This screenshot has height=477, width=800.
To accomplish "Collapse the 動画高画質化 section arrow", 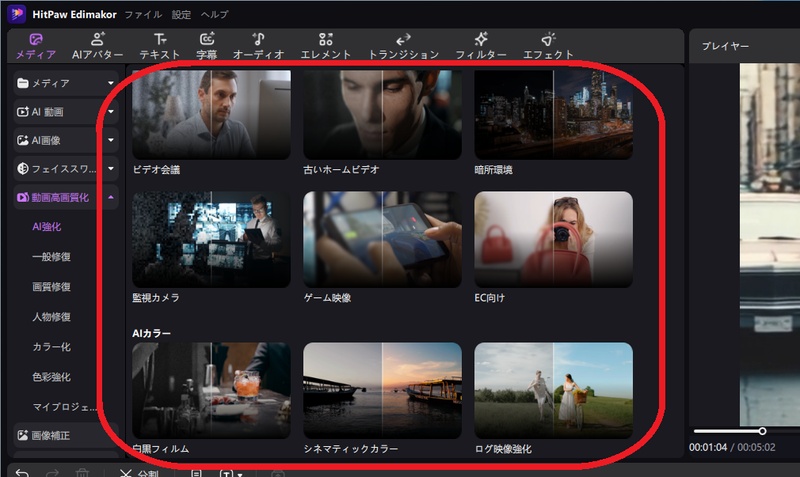I will (111, 197).
